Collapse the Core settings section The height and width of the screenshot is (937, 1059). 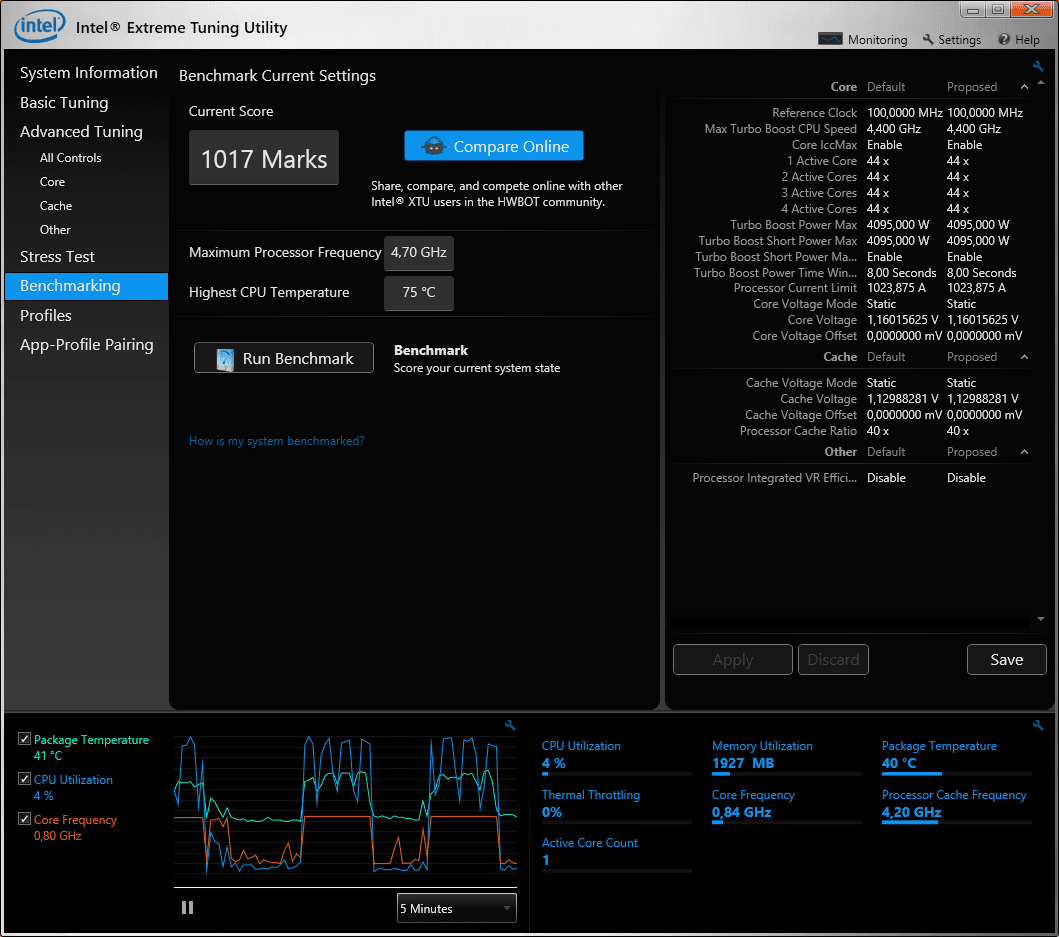tap(1024, 87)
